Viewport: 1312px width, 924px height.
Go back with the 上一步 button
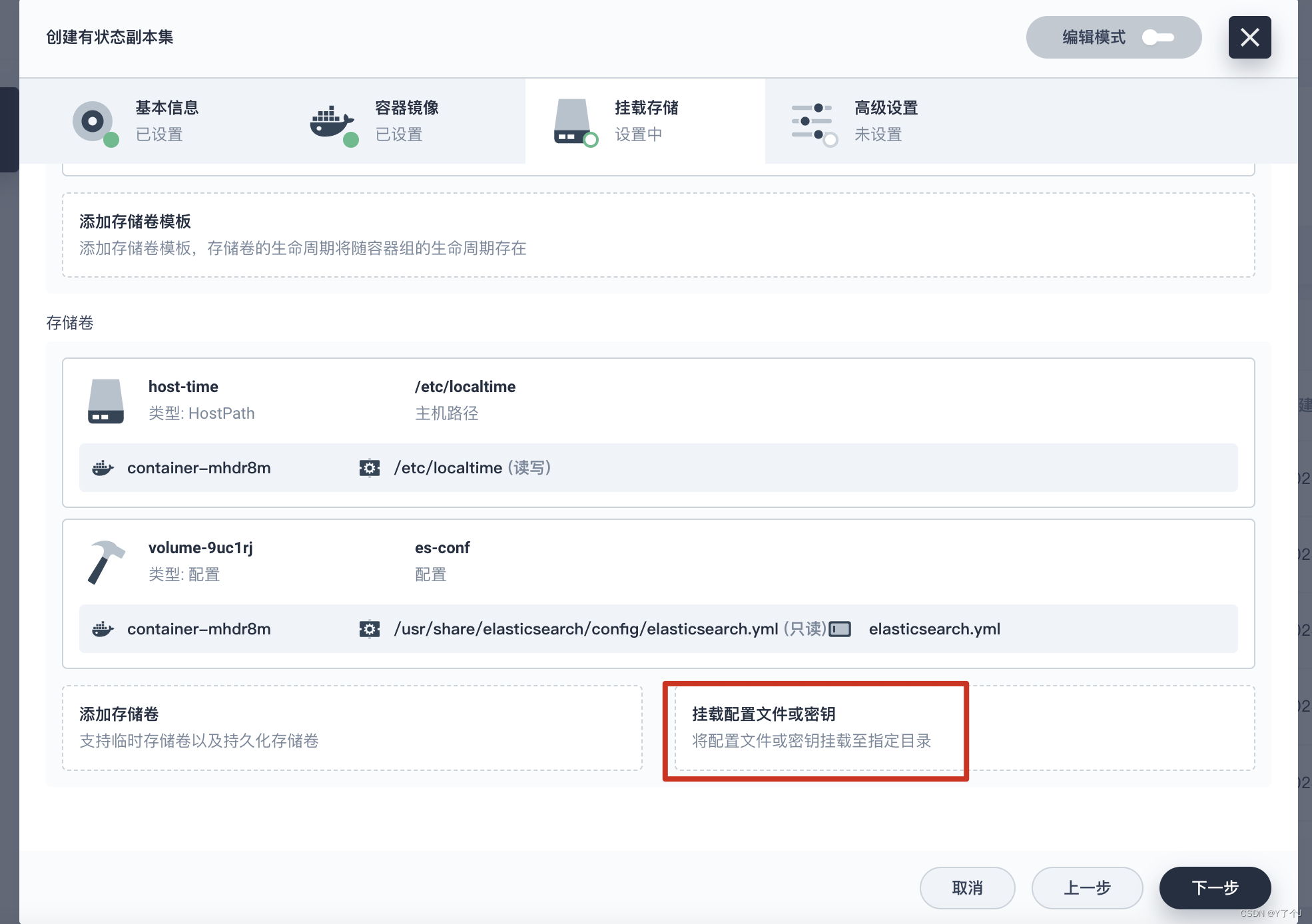click(x=1087, y=888)
